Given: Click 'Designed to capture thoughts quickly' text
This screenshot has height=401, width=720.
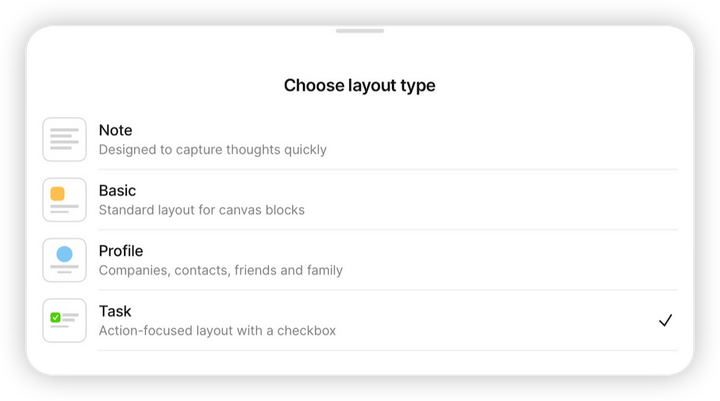Looking at the screenshot, I should [x=212, y=150].
